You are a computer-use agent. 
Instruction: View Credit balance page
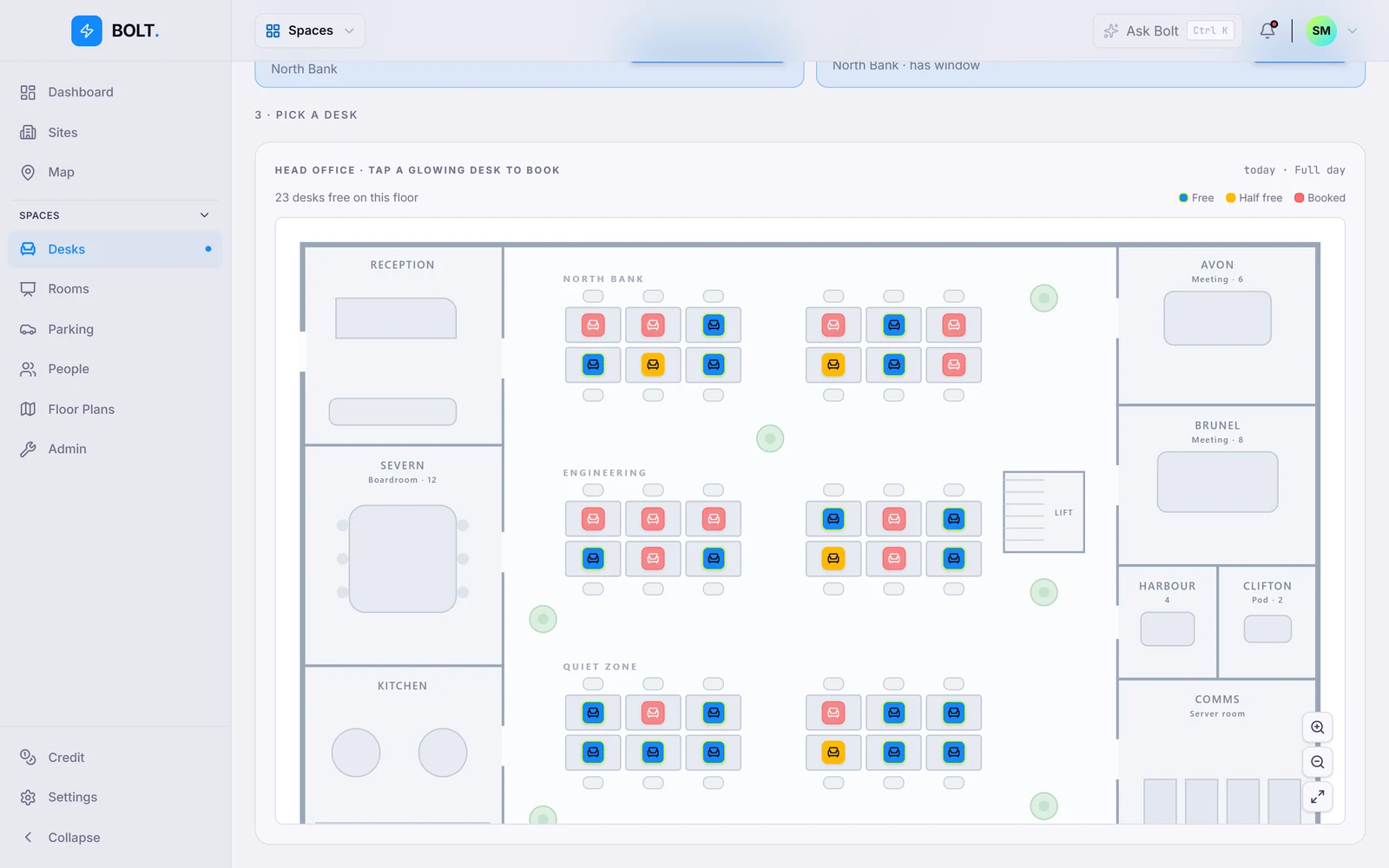pyautogui.click(x=115, y=758)
